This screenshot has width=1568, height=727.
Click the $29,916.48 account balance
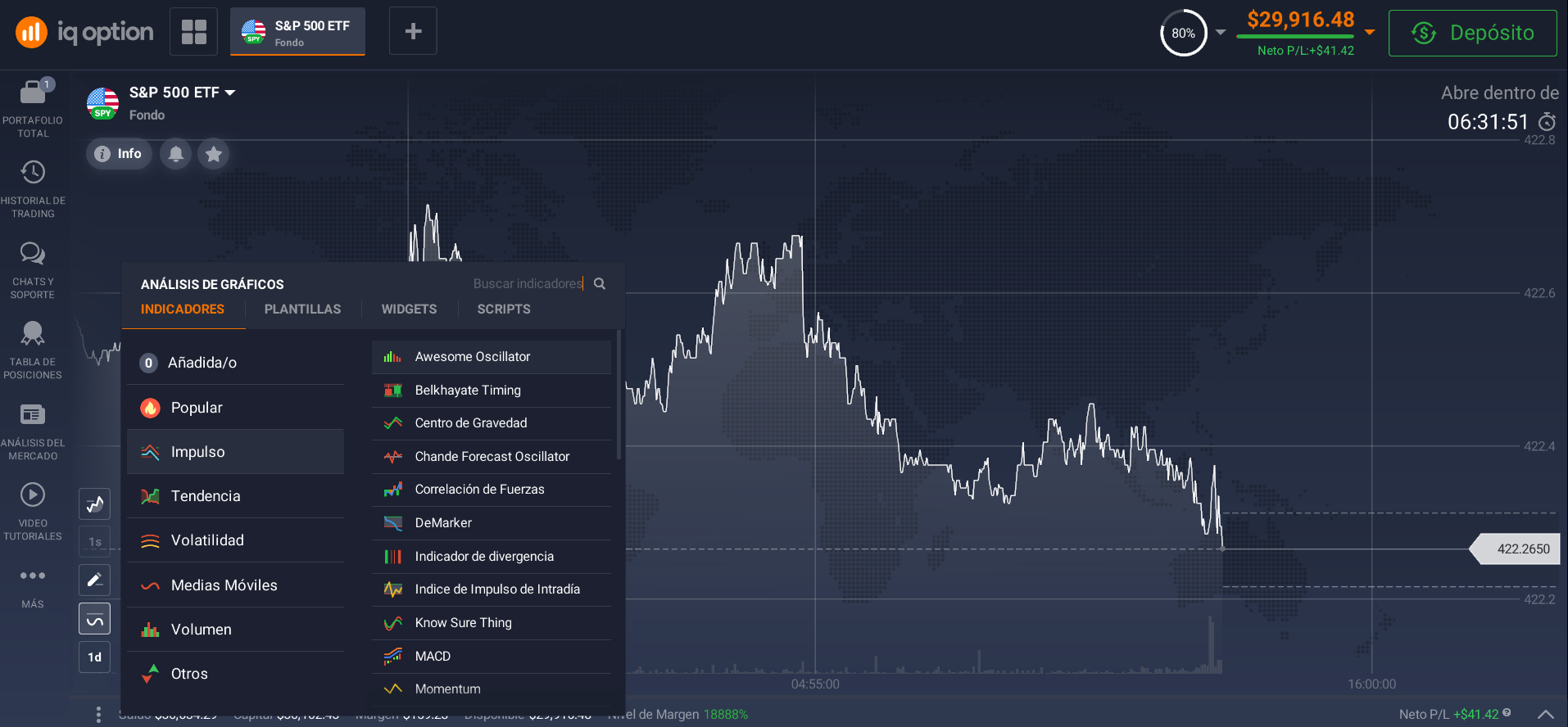1301,20
